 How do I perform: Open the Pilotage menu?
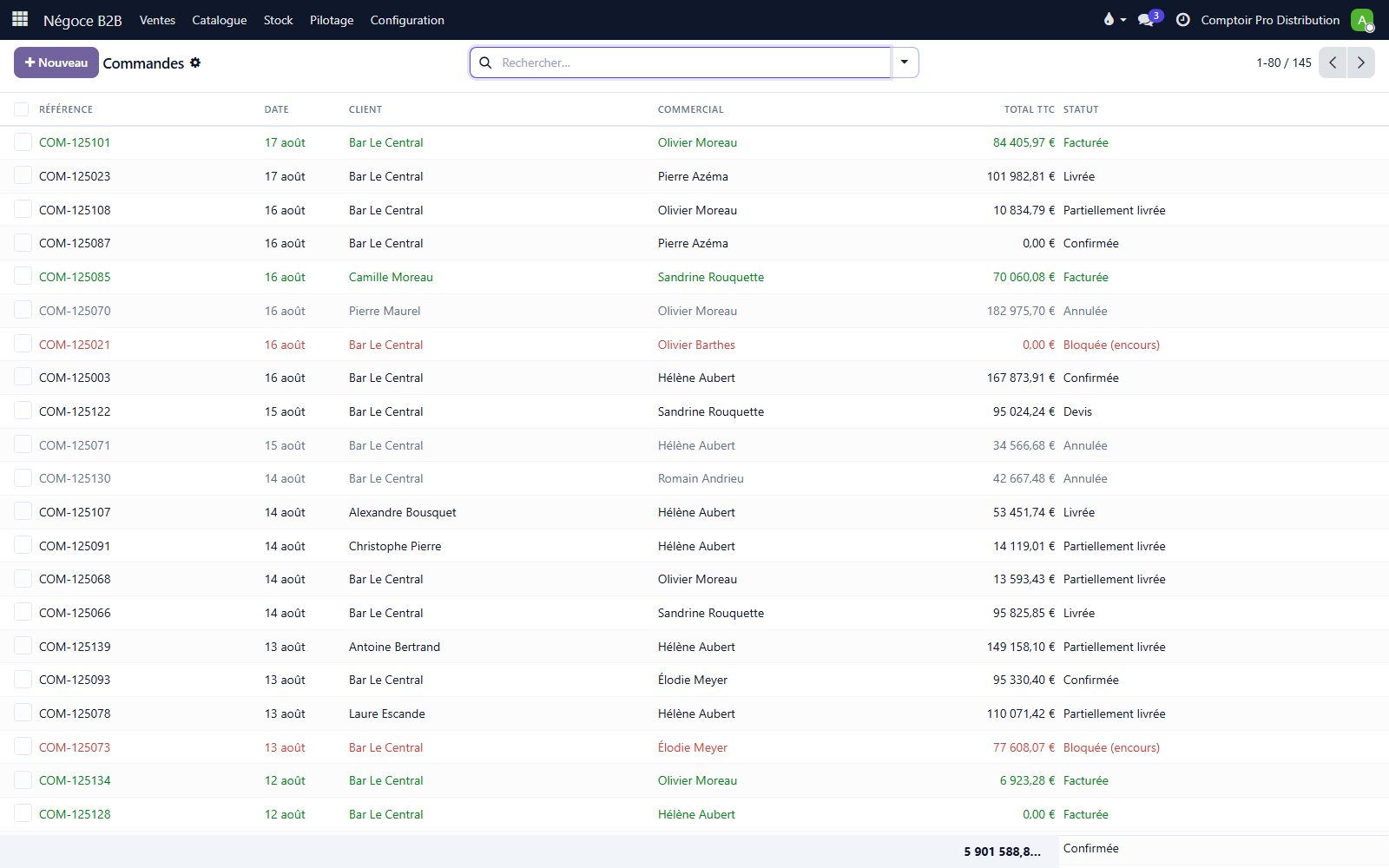(332, 20)
